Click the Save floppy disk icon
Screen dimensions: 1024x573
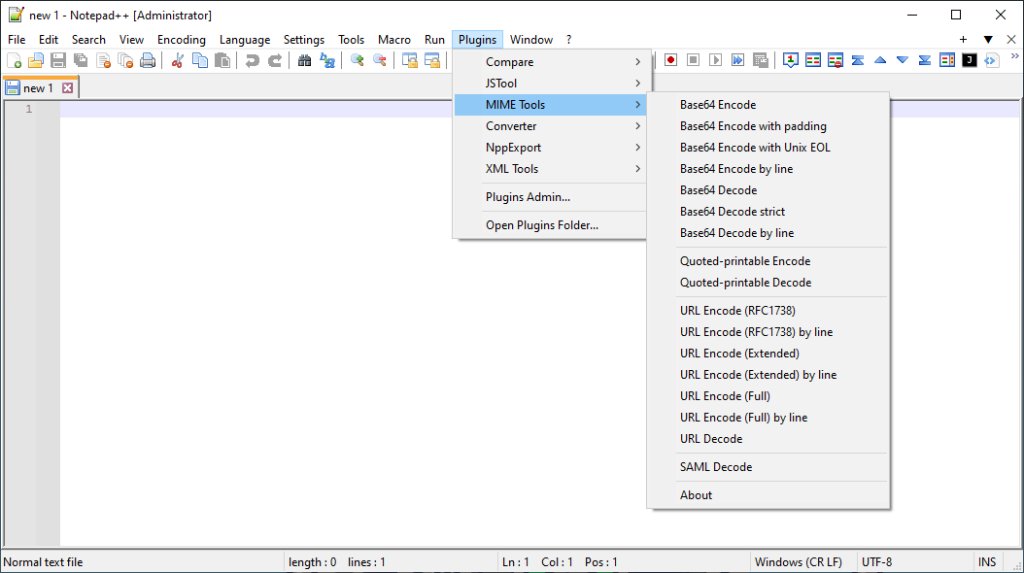point(58,61)
